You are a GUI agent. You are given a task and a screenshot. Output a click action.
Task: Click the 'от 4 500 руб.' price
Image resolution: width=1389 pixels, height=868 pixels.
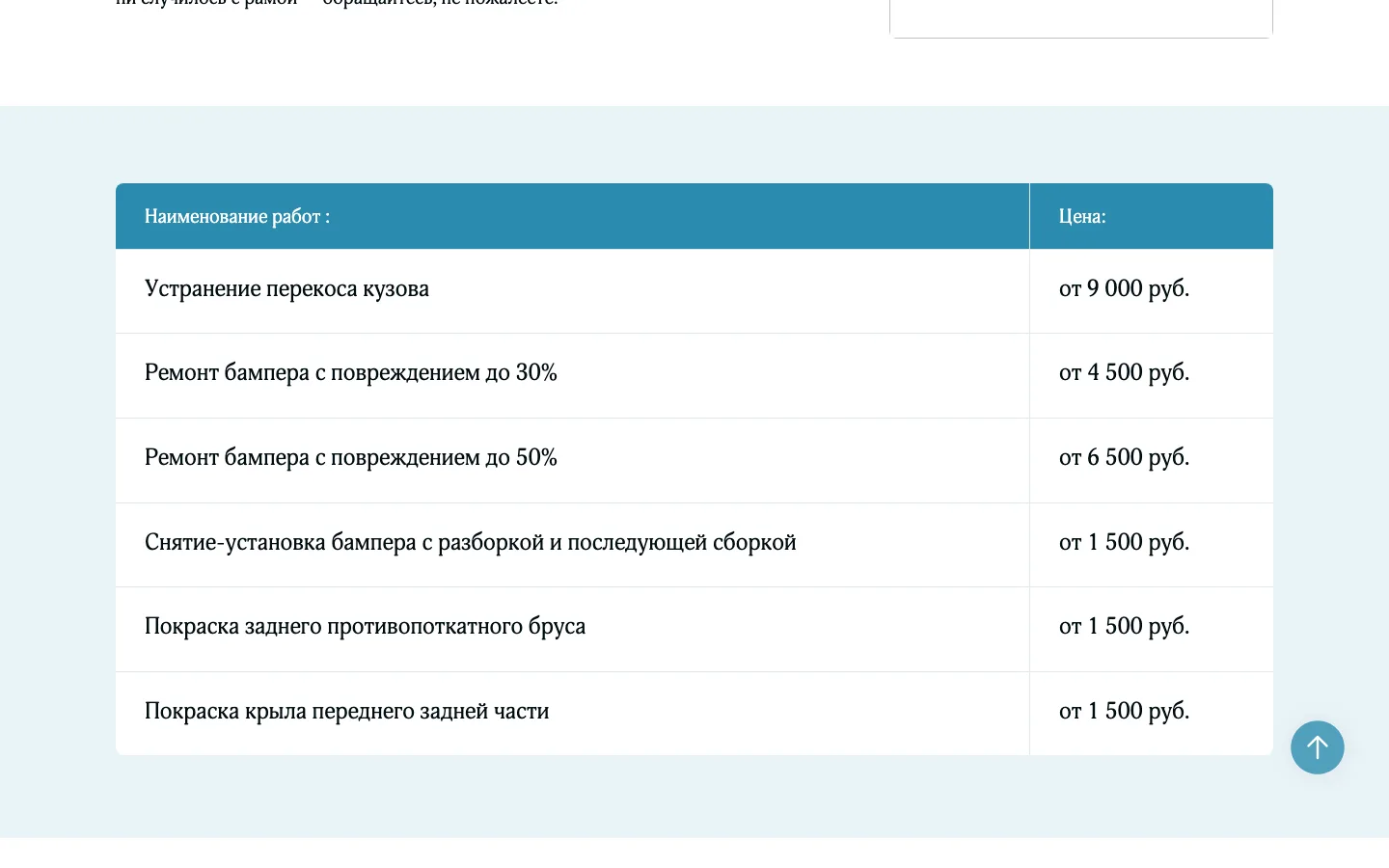click(1124, 373)
